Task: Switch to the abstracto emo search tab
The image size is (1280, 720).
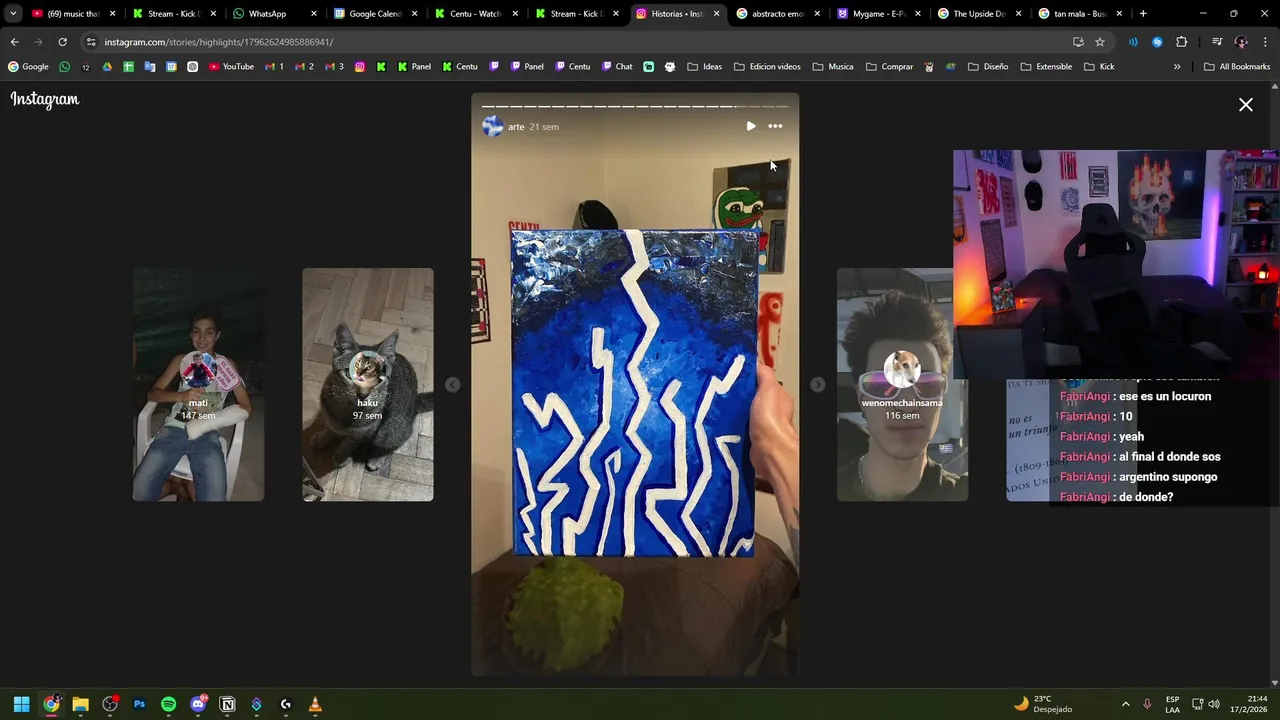Action: pos(777,14)
